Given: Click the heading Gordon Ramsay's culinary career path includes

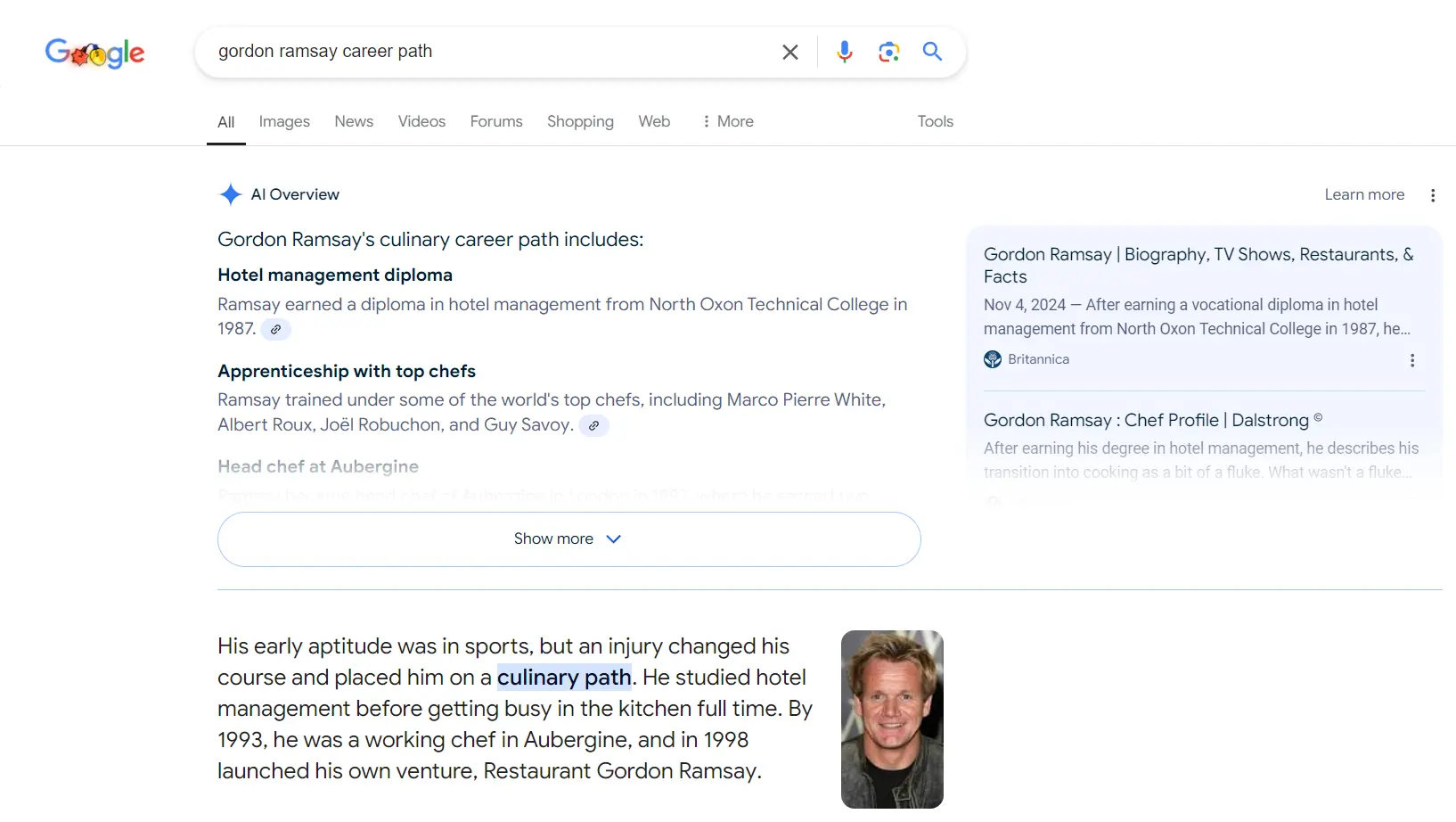Looking at the screenshot, I should click(430, 240).
